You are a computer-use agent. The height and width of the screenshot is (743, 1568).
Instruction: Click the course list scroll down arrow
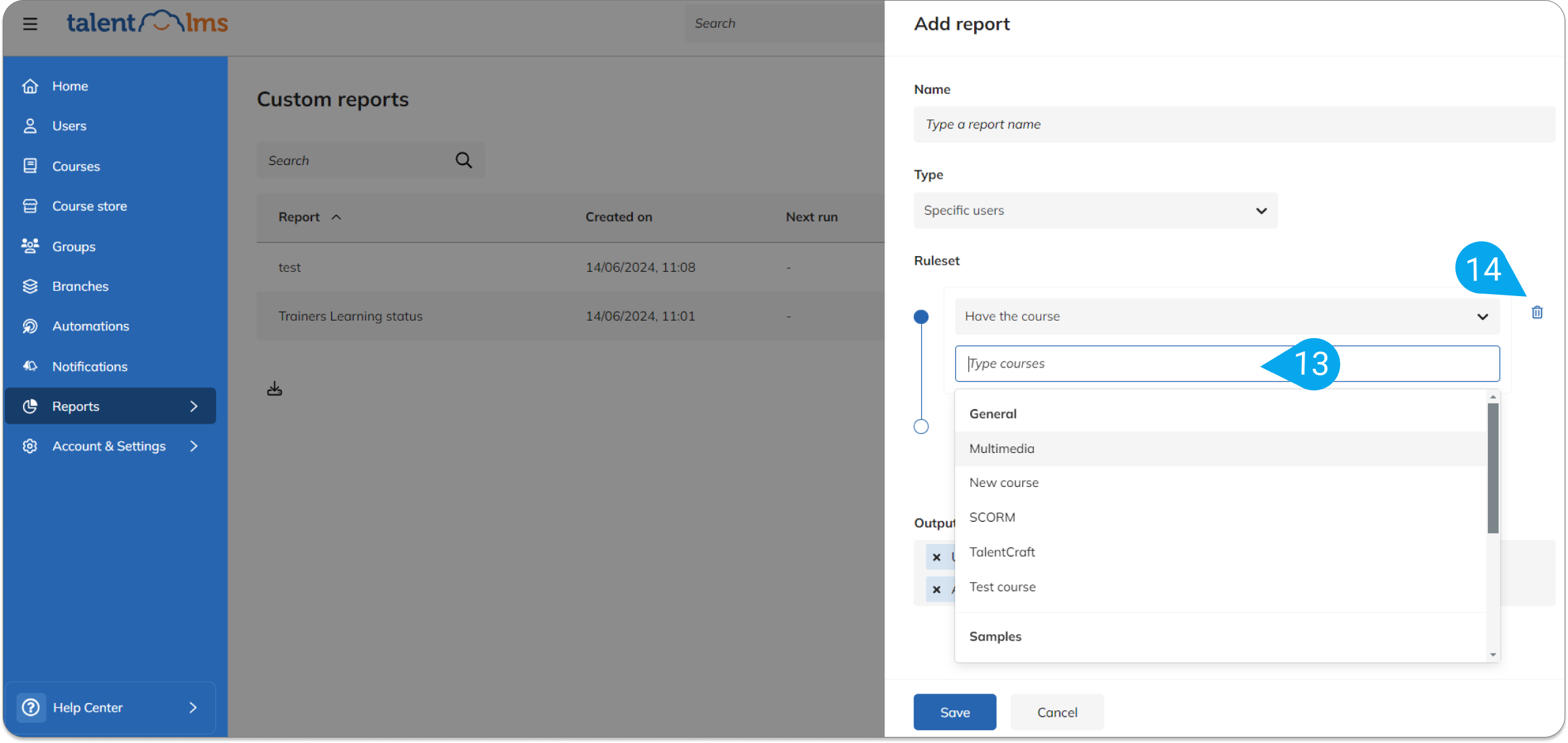(x=1493, y=655)
